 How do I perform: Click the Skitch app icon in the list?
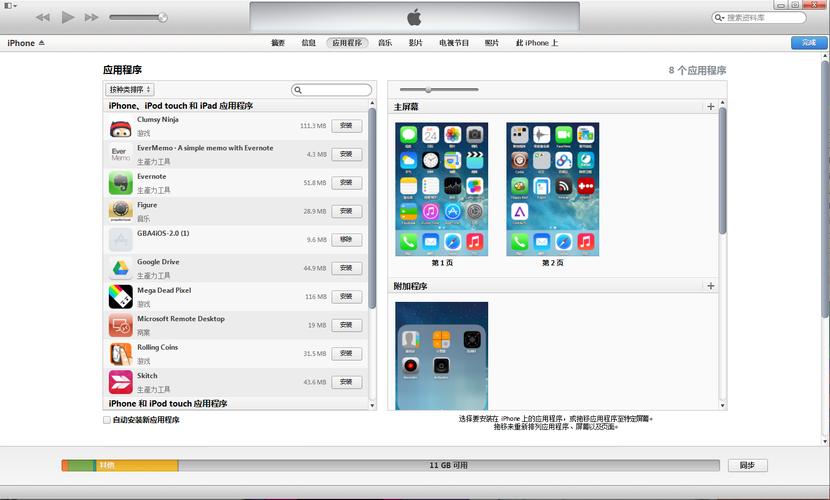pyautogui.click(x=120, y=382)
